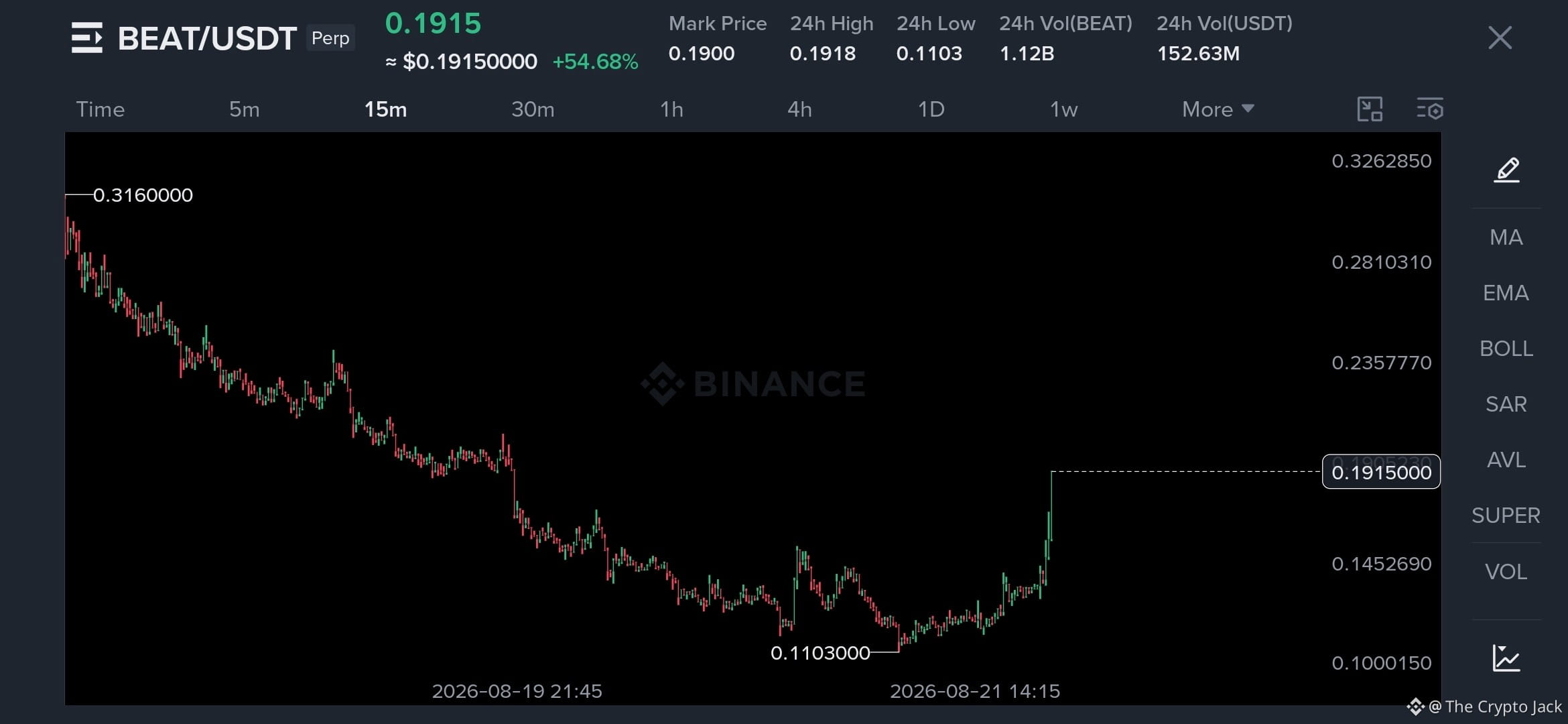Click the Mark Price value 0.1900
Viewport: 1568px width, 724px height.
pyautogui.click(x=702, y=54)
